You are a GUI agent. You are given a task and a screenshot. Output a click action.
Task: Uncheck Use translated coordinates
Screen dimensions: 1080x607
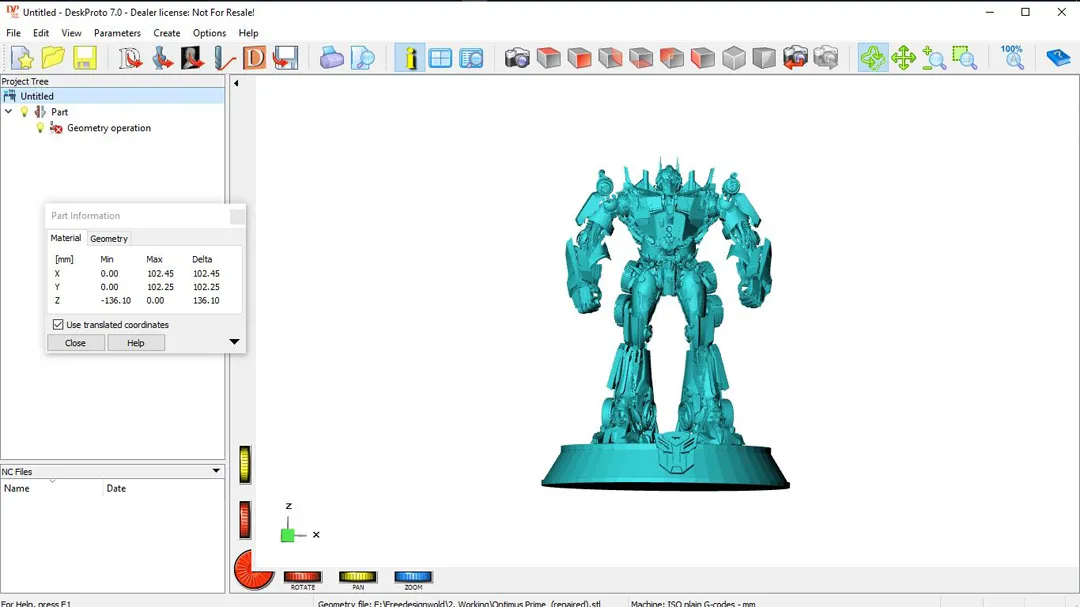click(58, 325)
